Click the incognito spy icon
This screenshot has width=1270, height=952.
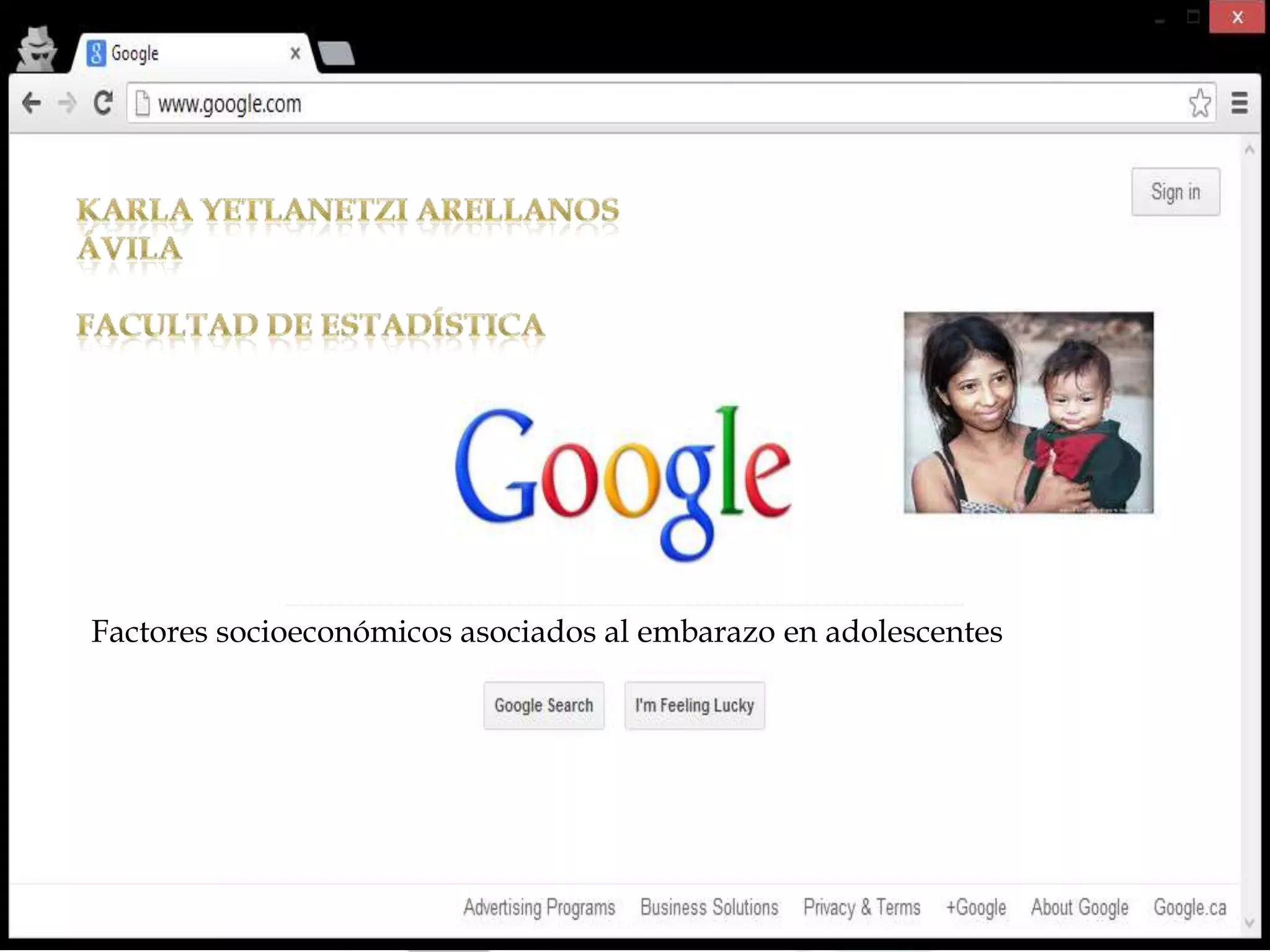click(37, 50)
